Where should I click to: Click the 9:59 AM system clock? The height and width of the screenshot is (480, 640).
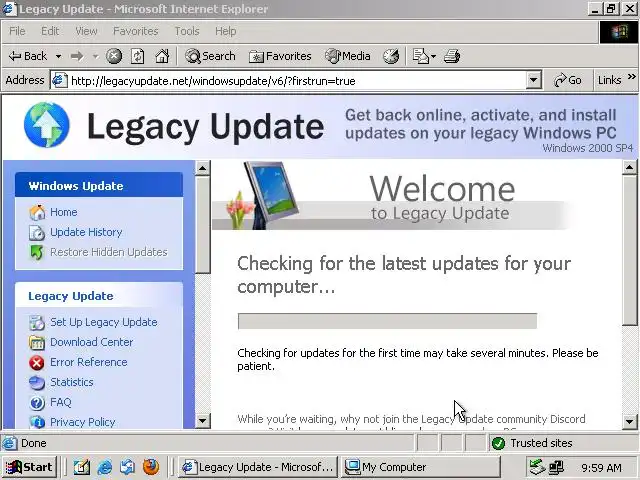pyautogui.click(x=601, y=468)
